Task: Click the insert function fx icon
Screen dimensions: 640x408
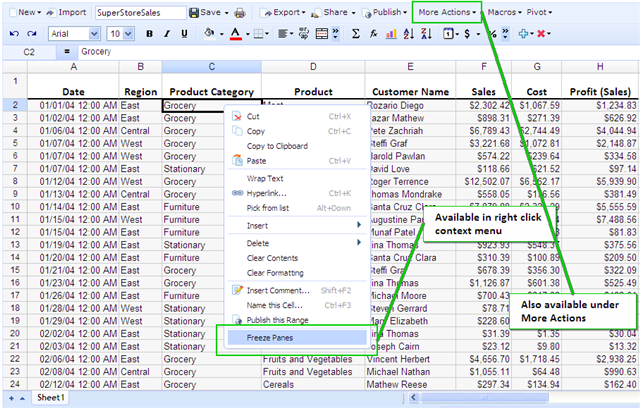Action: coord(373,33)
